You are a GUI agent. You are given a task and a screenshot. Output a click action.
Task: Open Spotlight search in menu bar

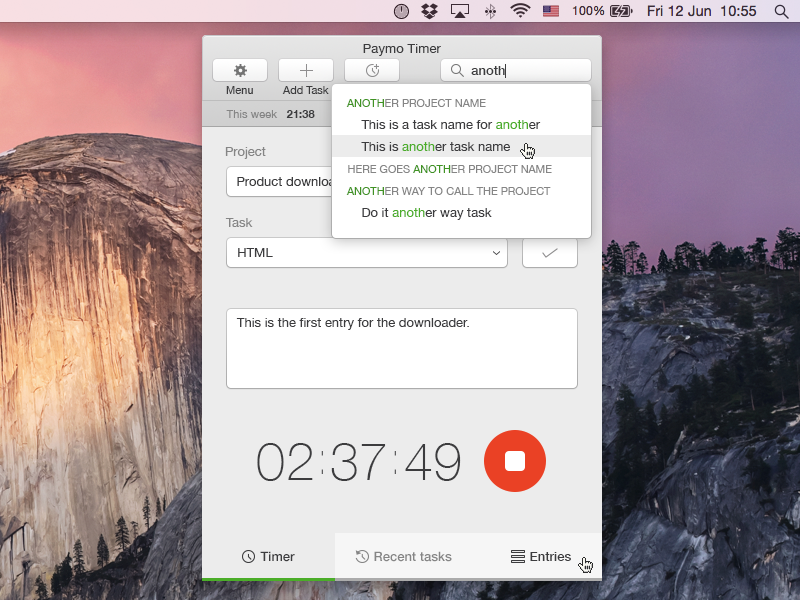(781, 11)
